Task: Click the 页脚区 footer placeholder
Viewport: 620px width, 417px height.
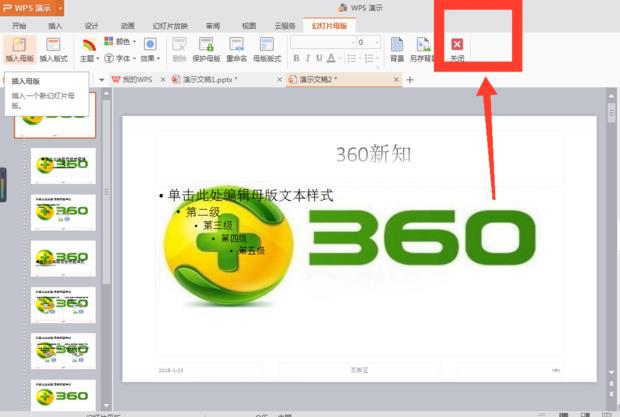Action: click(x=359, y=370)
